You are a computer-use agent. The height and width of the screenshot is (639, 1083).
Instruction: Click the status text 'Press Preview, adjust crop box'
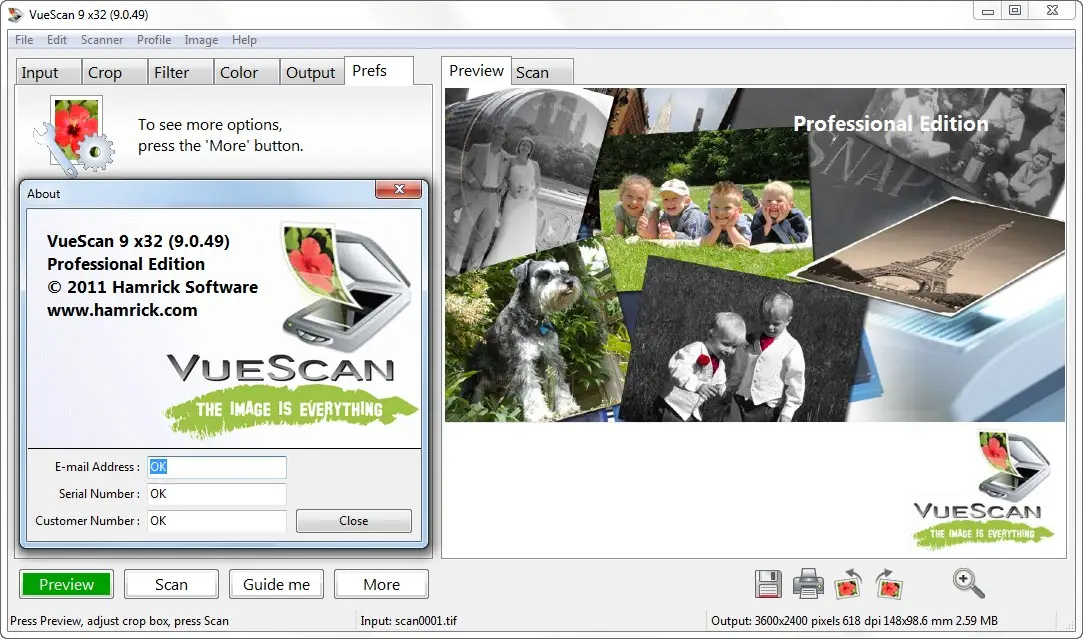(119, 621)
